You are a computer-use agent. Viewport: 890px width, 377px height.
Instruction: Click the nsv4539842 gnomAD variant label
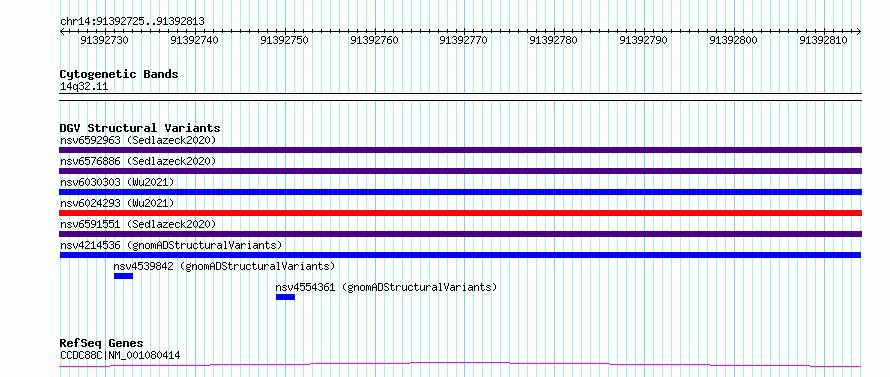click(x=224, y=266)
